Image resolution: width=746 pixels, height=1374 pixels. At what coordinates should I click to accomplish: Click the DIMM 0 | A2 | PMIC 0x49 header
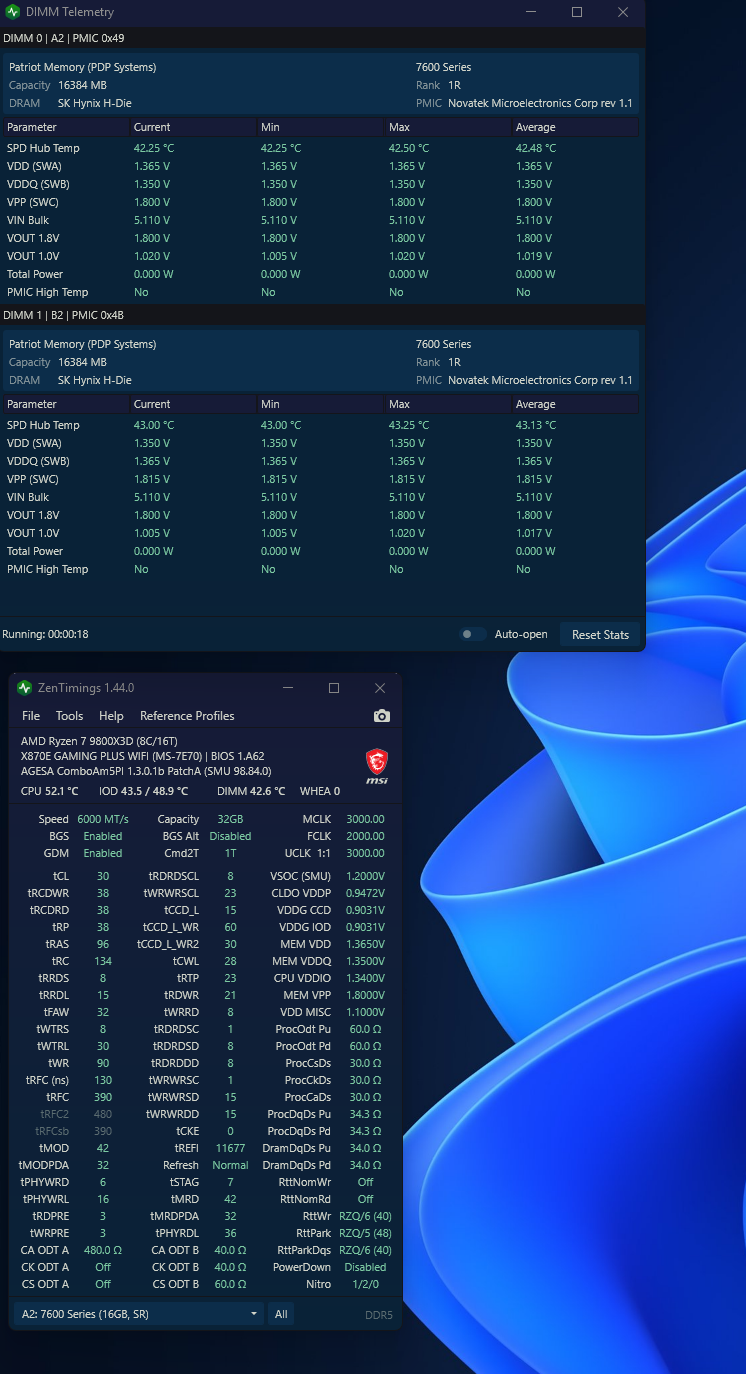click(x=64, y=38)
